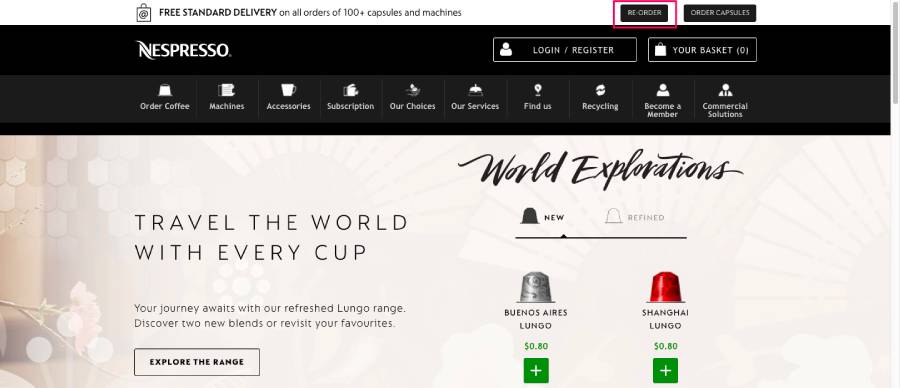Screen dimensions: 900x388
Task: Add Buenos Aires Lungo with plus button
Action: tap(536, 371)
